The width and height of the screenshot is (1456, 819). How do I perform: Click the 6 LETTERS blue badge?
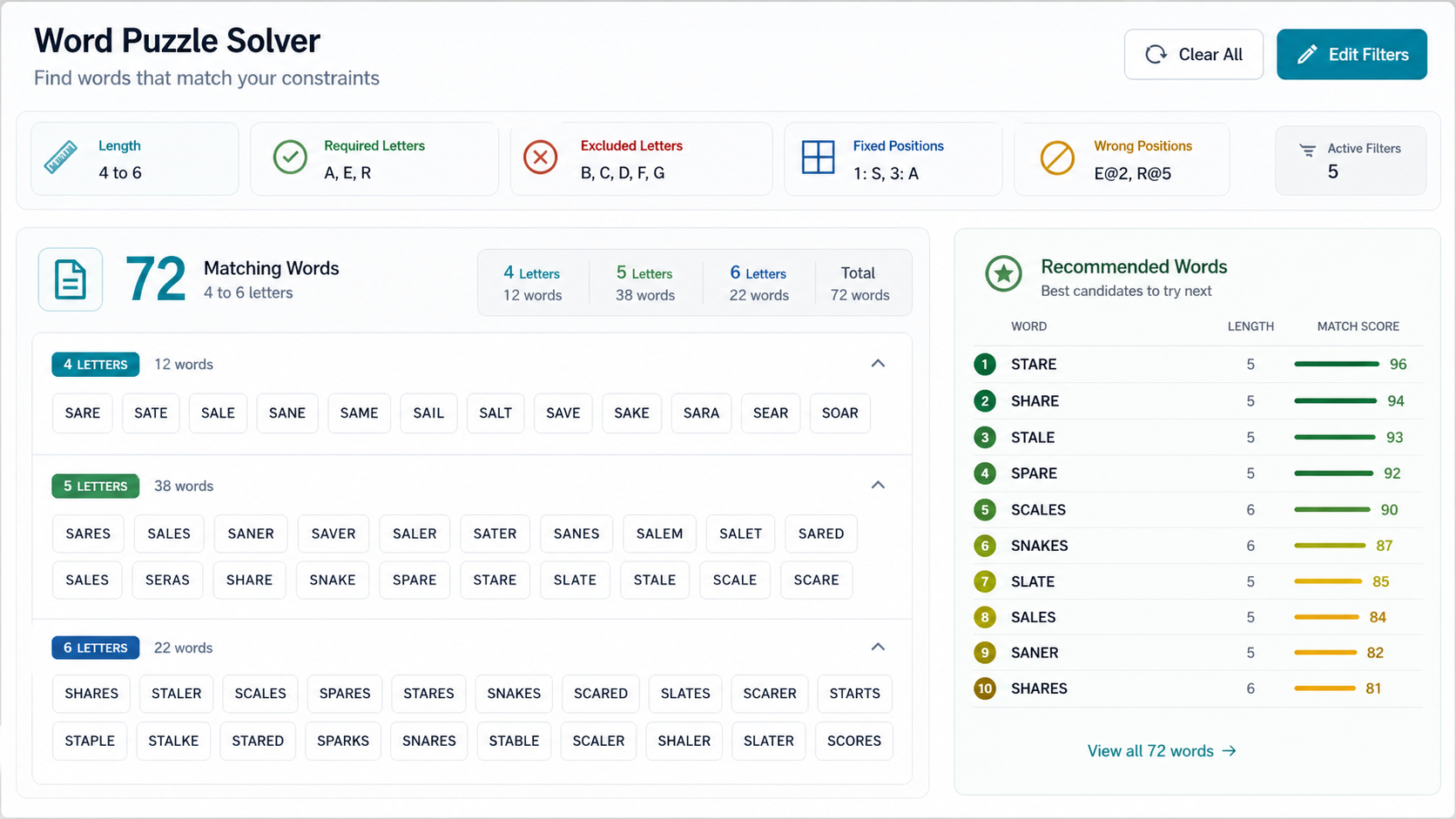tap(95, 648)
